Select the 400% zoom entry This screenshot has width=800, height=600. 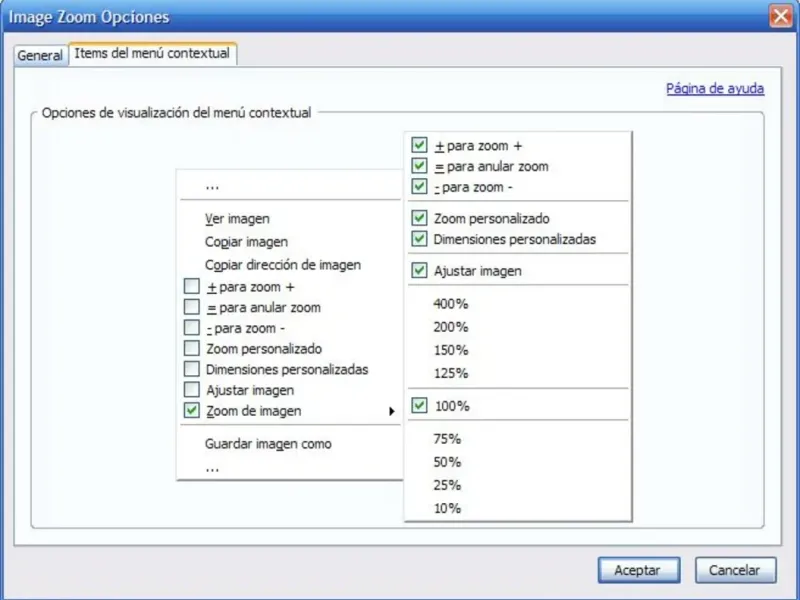[x=451, y=303]
